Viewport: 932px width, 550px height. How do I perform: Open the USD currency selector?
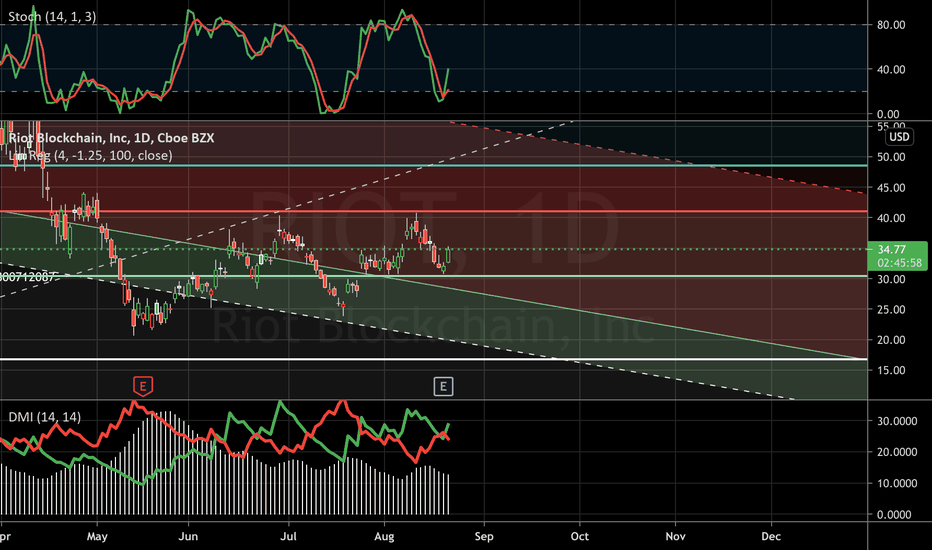coord(899,137)
